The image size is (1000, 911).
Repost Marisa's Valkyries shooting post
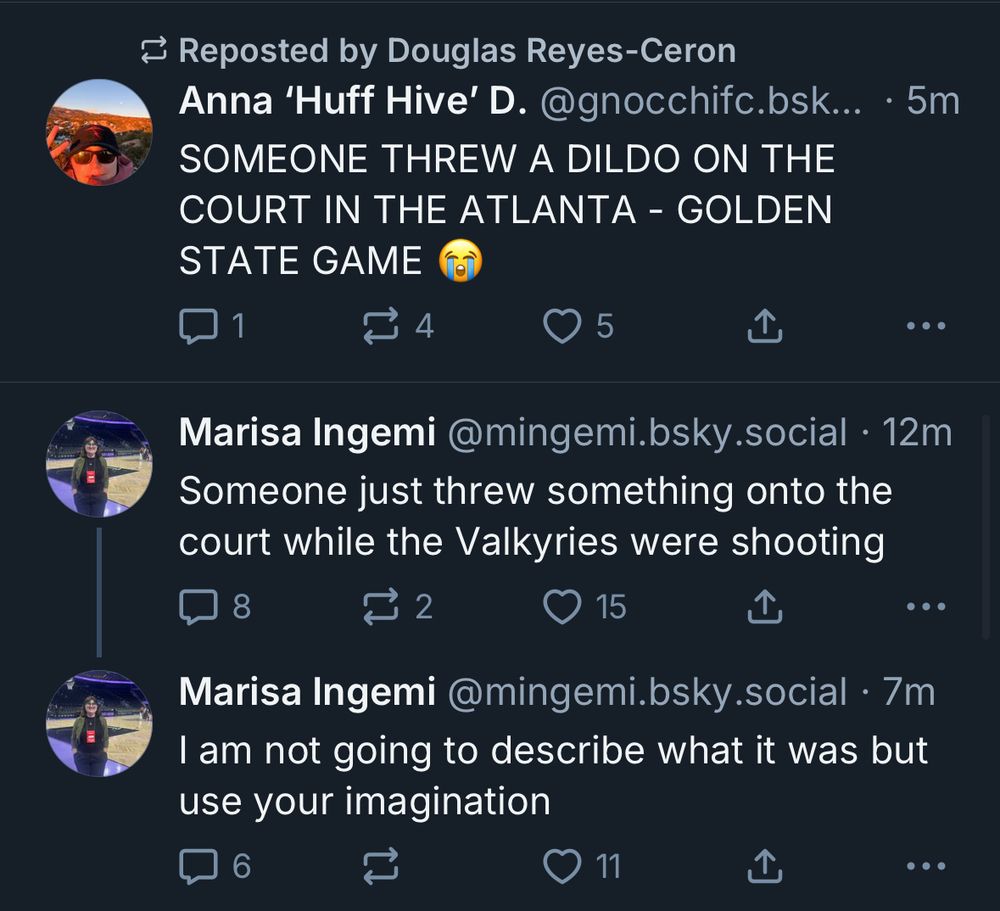[x=382, y=606]
